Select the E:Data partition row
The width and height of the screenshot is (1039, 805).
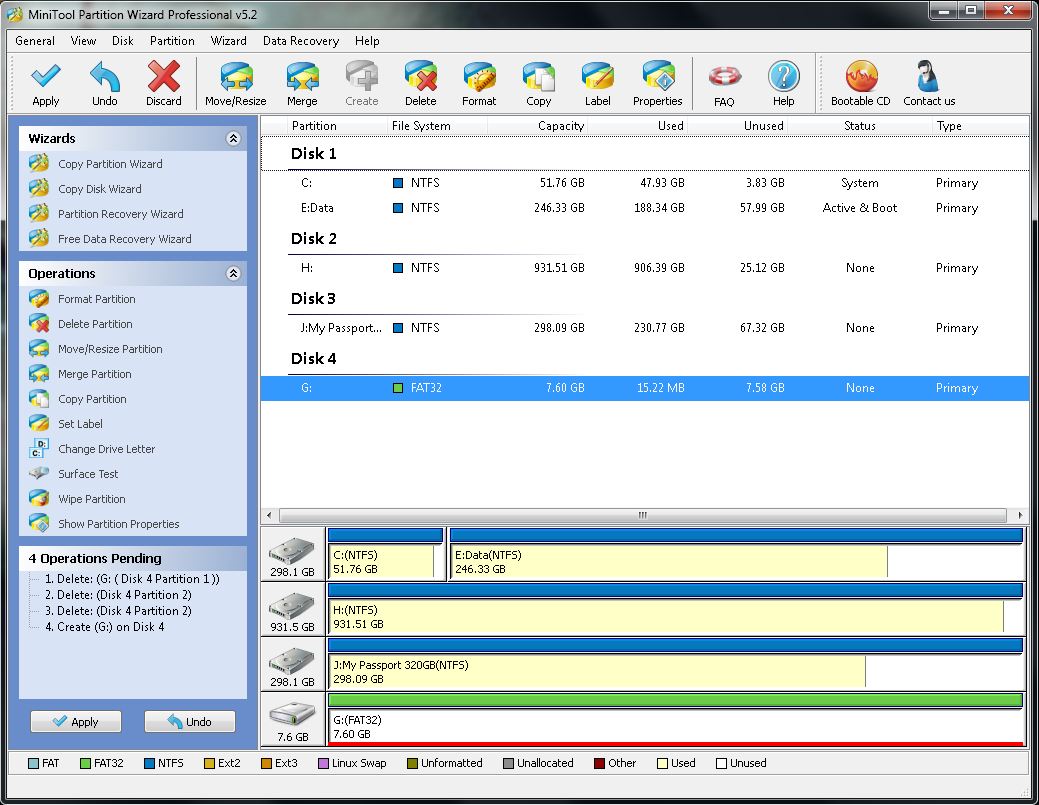[x=645, y=208]
